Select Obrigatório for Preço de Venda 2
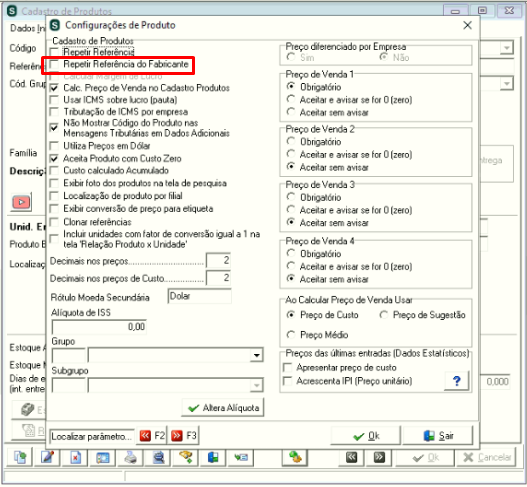Screen dimensions: 527x487 pyautogui.click(x=291, y=141)
